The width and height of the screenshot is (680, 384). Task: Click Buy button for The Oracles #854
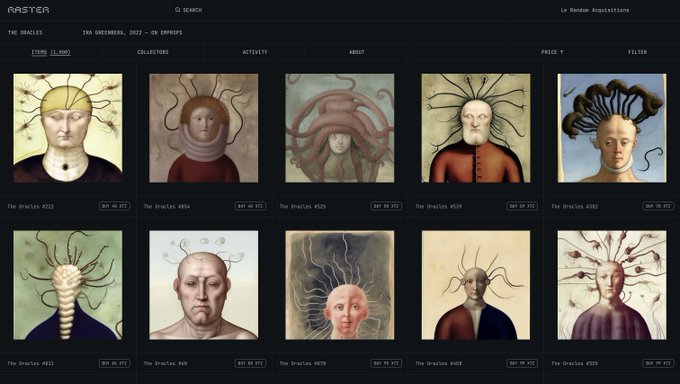point(250,206)
